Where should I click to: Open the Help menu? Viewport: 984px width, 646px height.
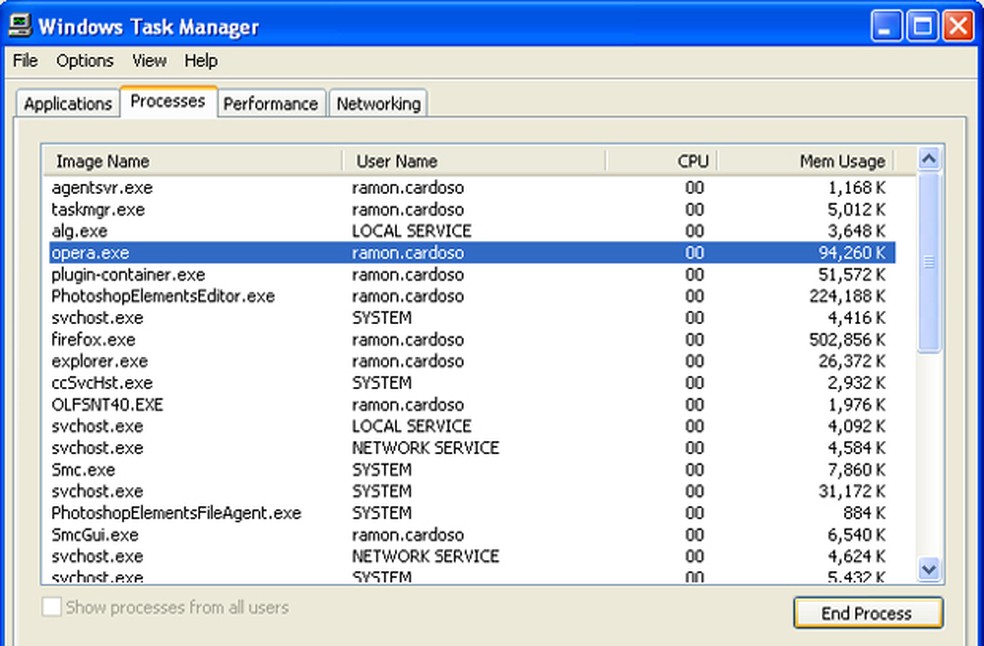tap(201, 61)
